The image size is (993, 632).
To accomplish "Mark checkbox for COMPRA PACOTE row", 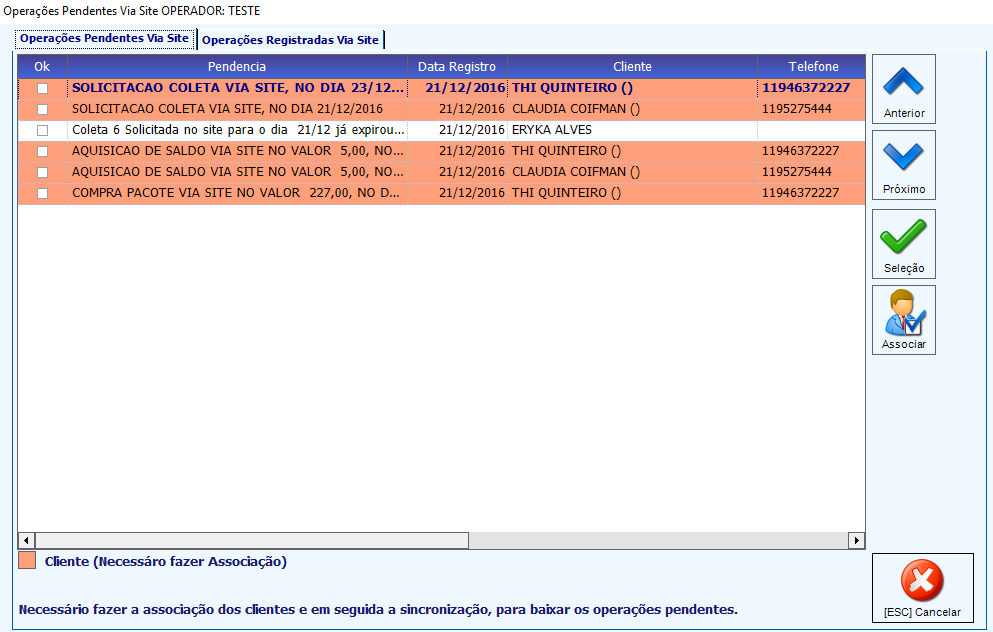I will click(x=42, y=193).
